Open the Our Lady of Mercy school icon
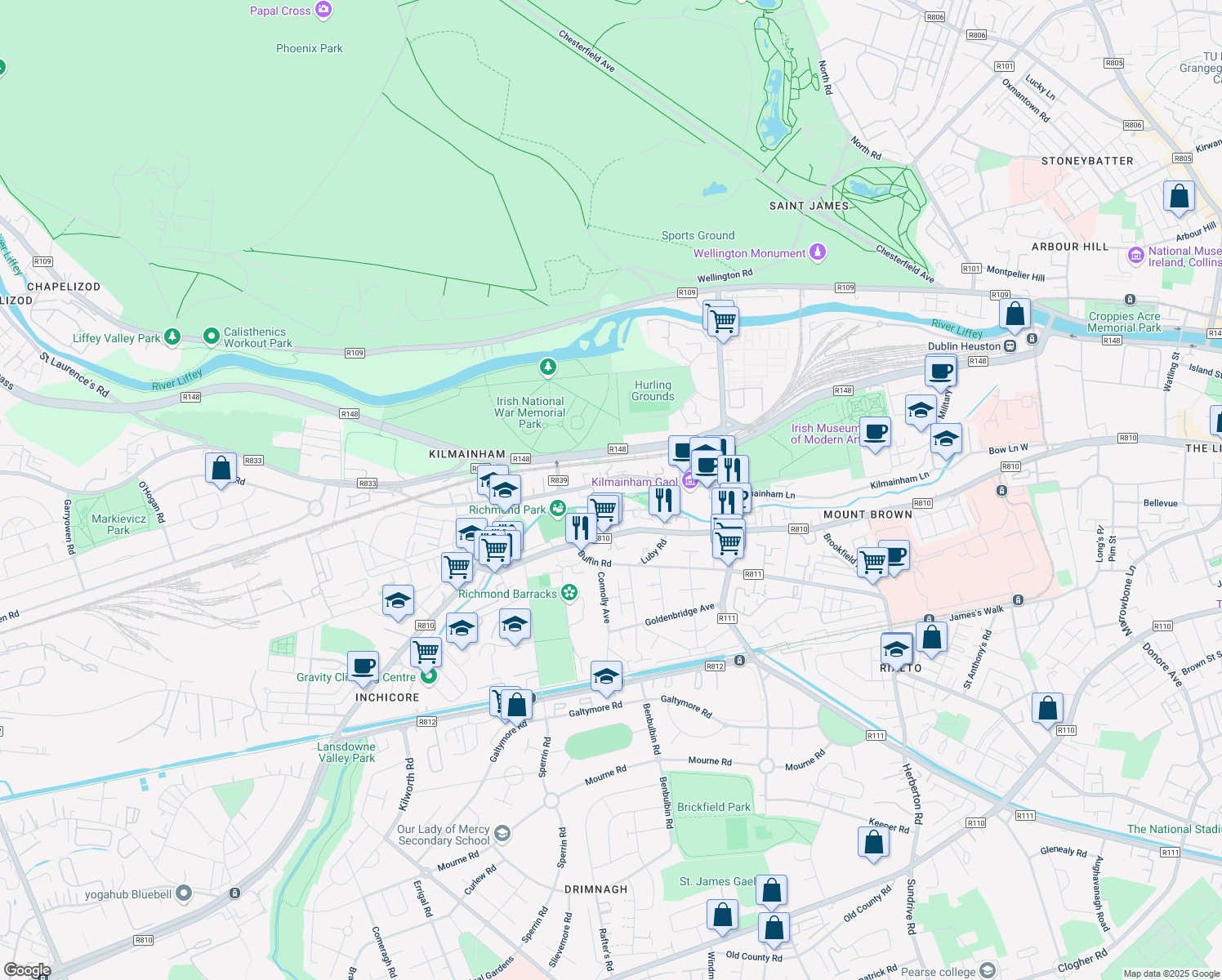This screenshot has height=980, width=1222. point(502,834)
